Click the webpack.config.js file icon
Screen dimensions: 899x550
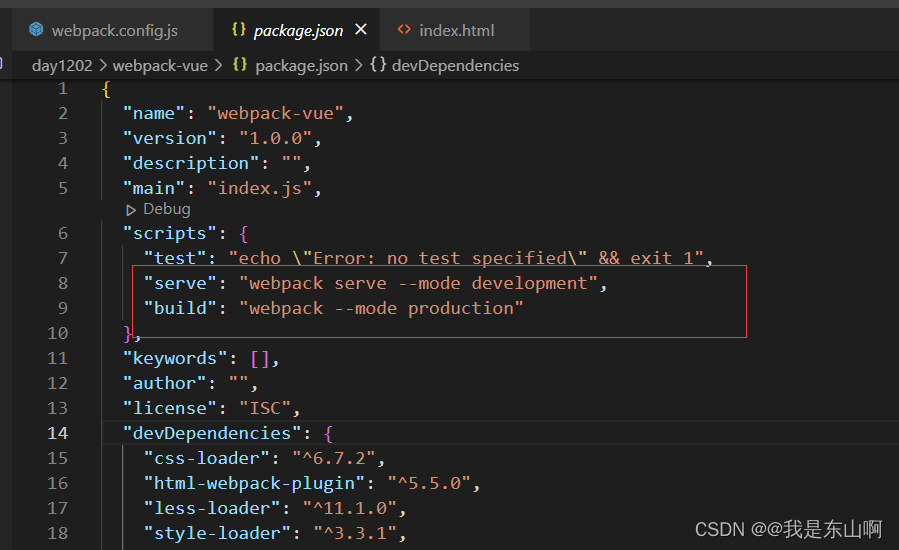(36, 29)
